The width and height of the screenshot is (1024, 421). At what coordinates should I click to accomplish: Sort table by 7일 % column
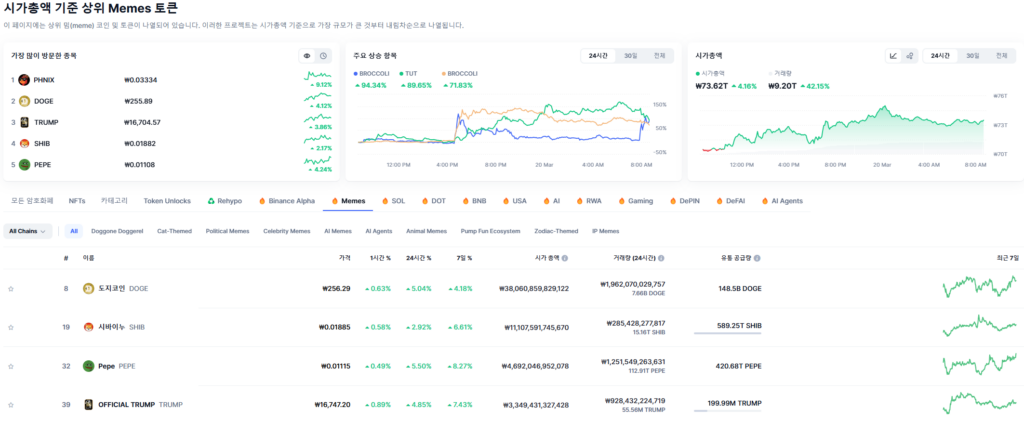coord(464,258)
